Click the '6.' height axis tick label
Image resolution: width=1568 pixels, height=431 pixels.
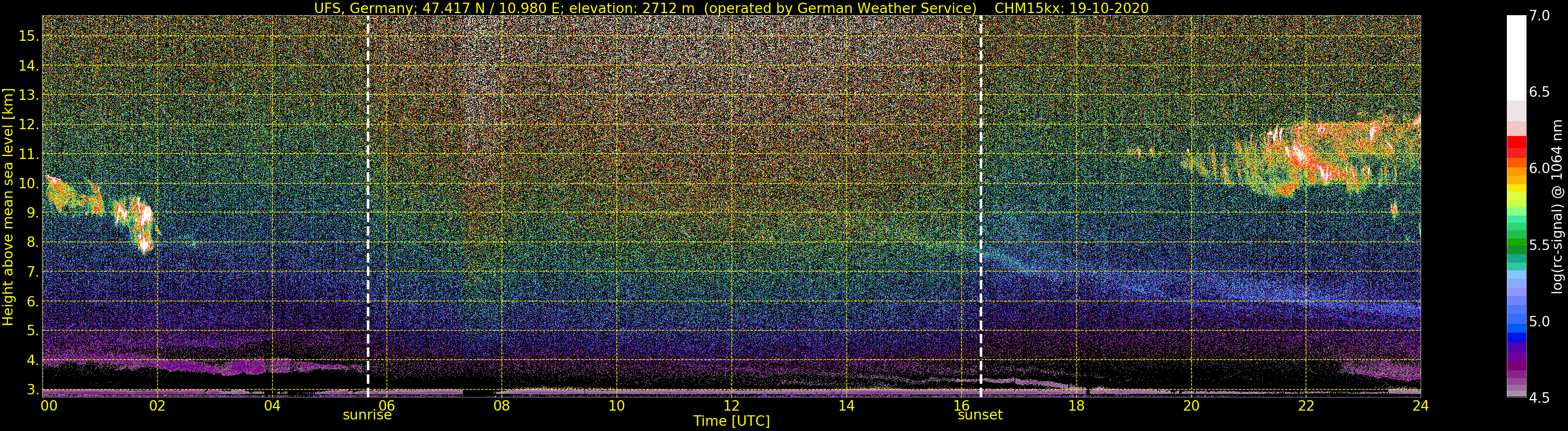point(32,301)
